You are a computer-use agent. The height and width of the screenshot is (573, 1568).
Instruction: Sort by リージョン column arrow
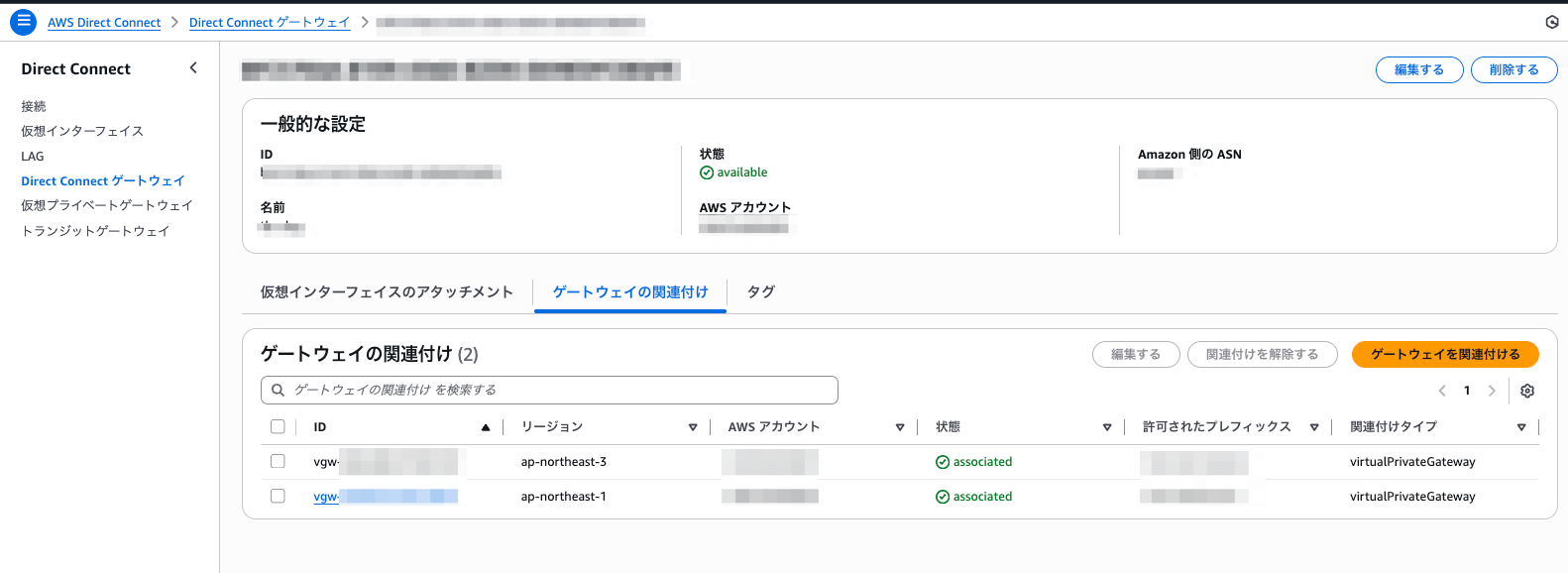[693, 427]
